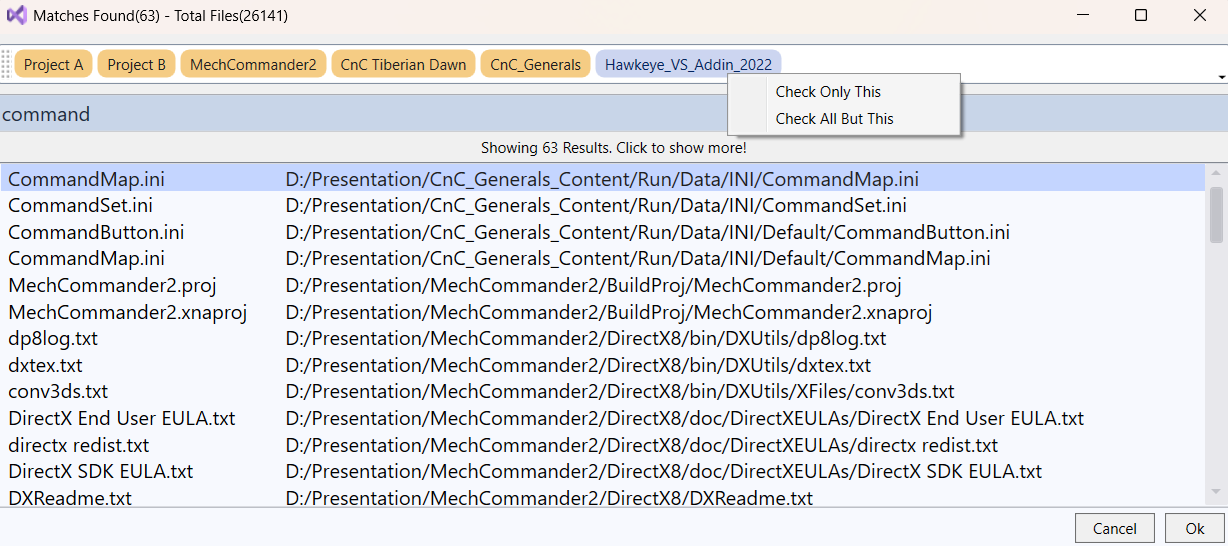This screenshot has height=546, width=1228.
Task: Click the toolbar drag grip handle
Action: (x=6, y=64)
